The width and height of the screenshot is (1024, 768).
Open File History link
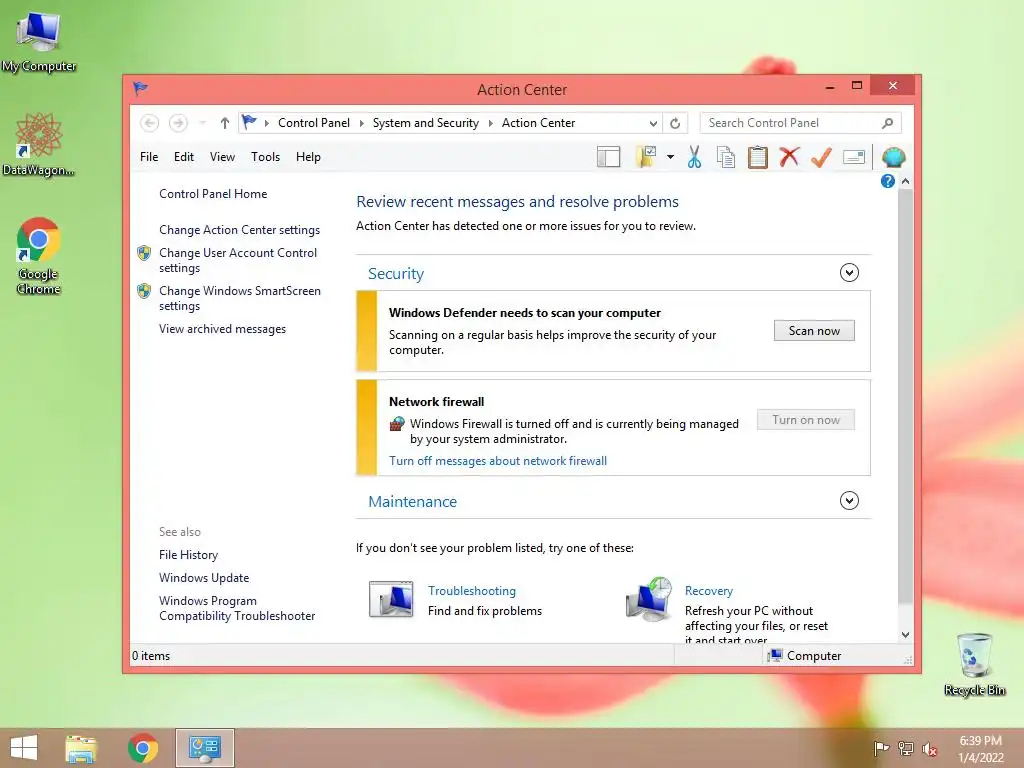(188, 554)
